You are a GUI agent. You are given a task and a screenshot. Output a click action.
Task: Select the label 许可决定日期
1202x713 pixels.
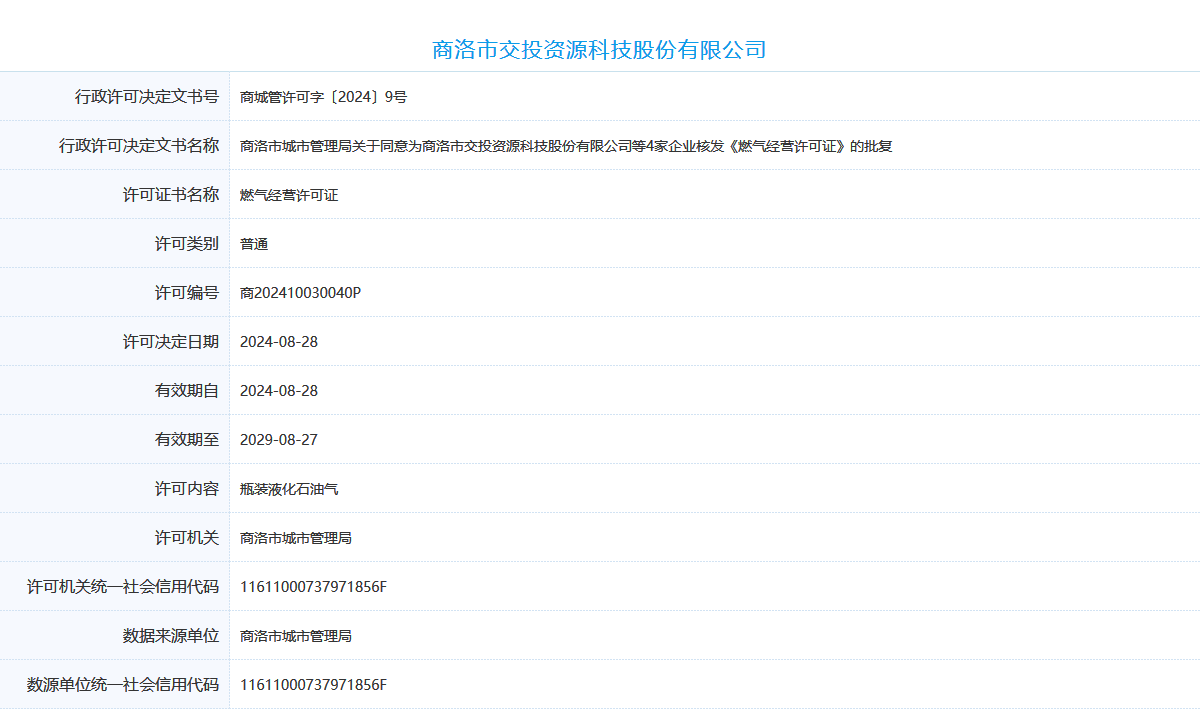tap(171, 342)
